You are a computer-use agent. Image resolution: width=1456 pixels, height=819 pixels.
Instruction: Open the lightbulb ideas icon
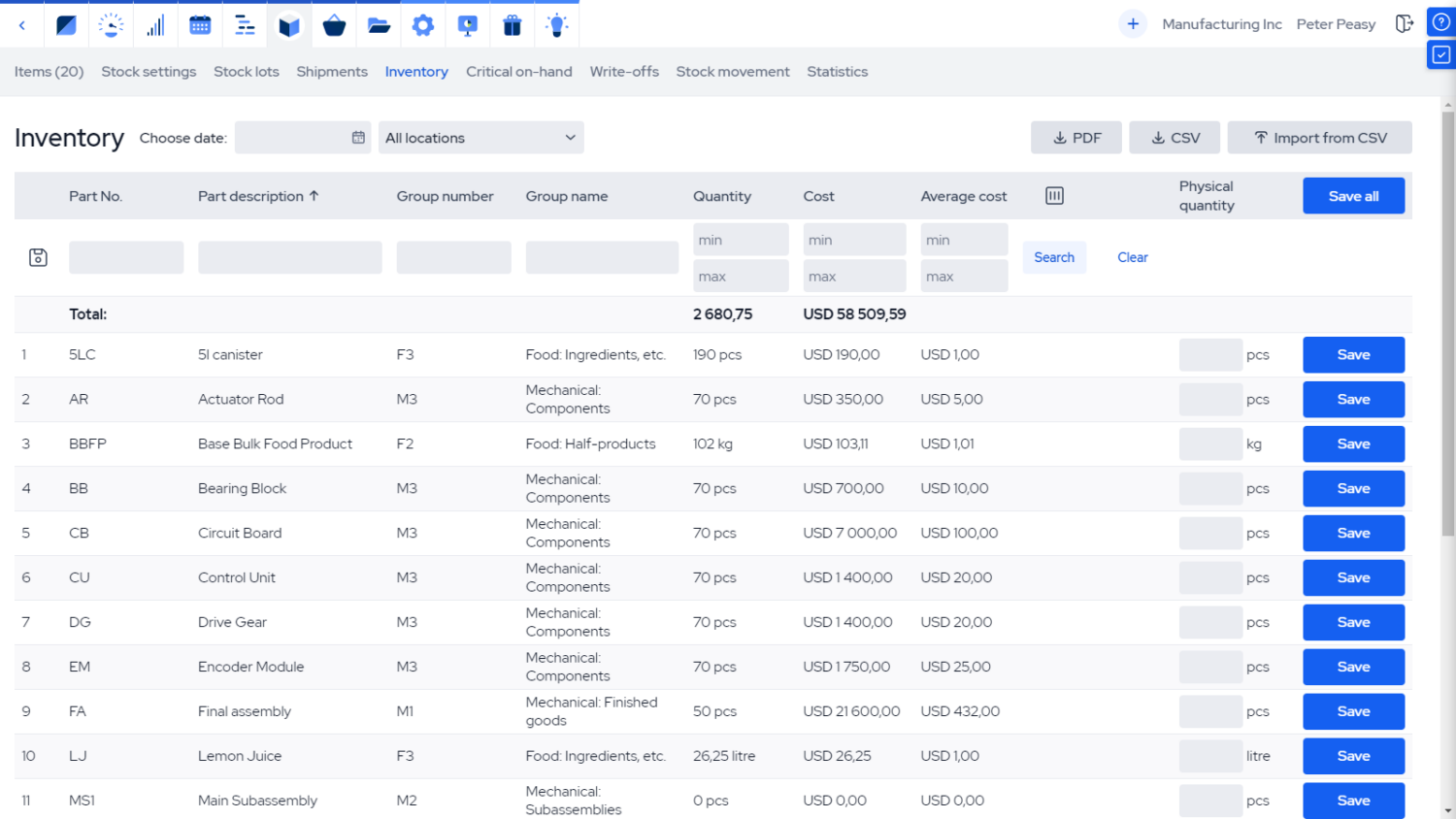pos(556,24)
